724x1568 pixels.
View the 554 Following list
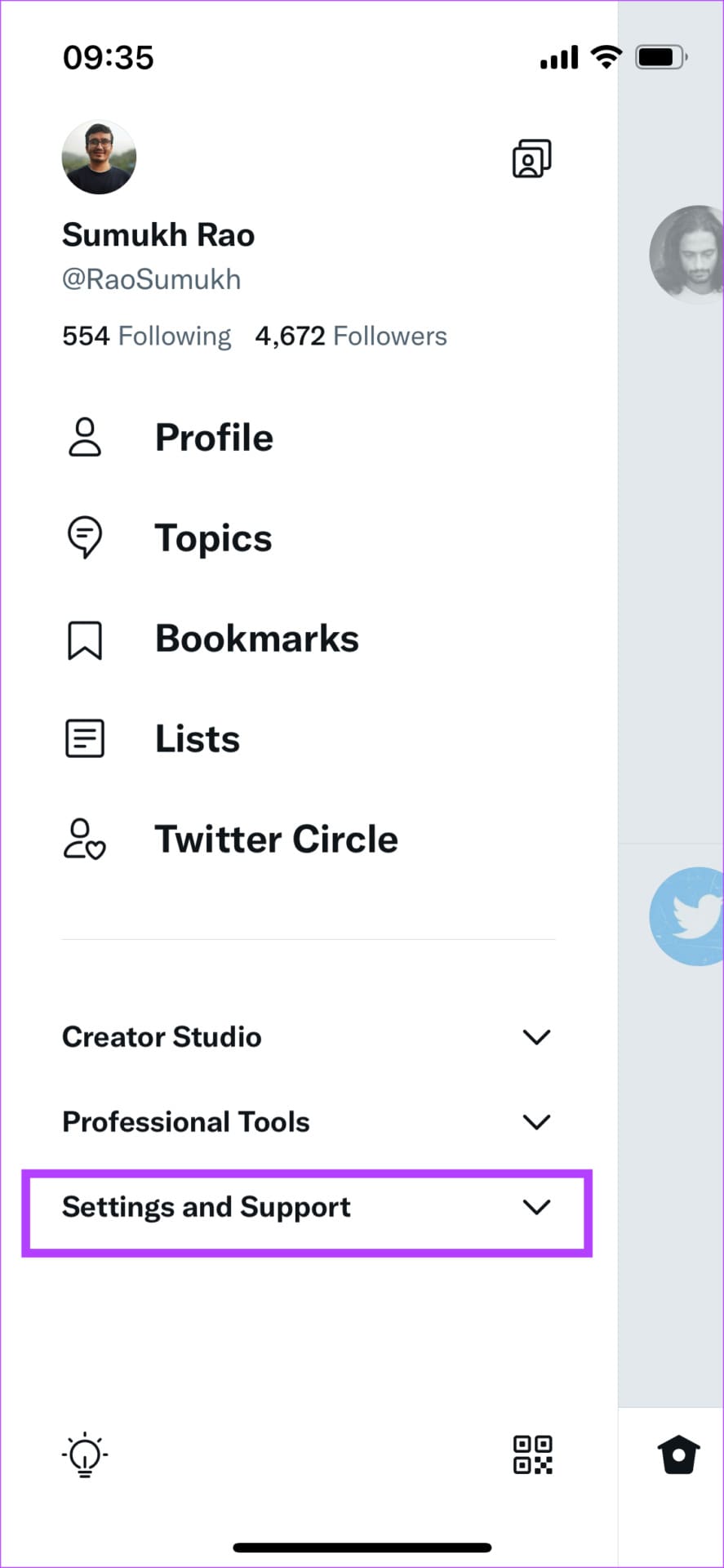pos(147,336)
